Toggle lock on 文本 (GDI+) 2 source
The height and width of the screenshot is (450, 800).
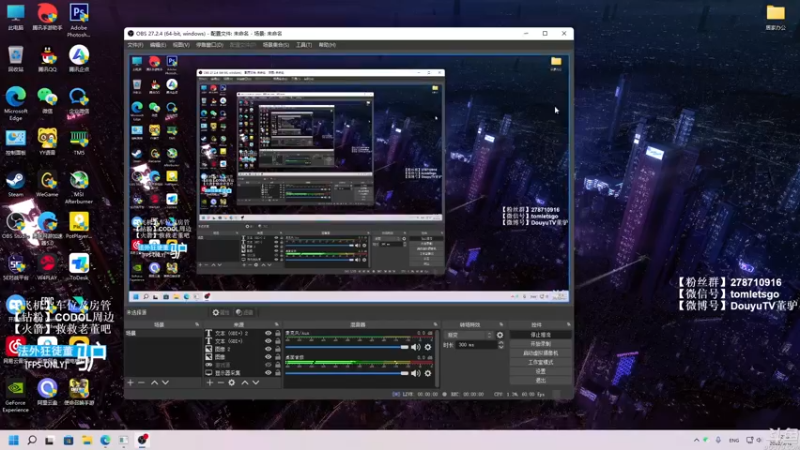point(278,333)
